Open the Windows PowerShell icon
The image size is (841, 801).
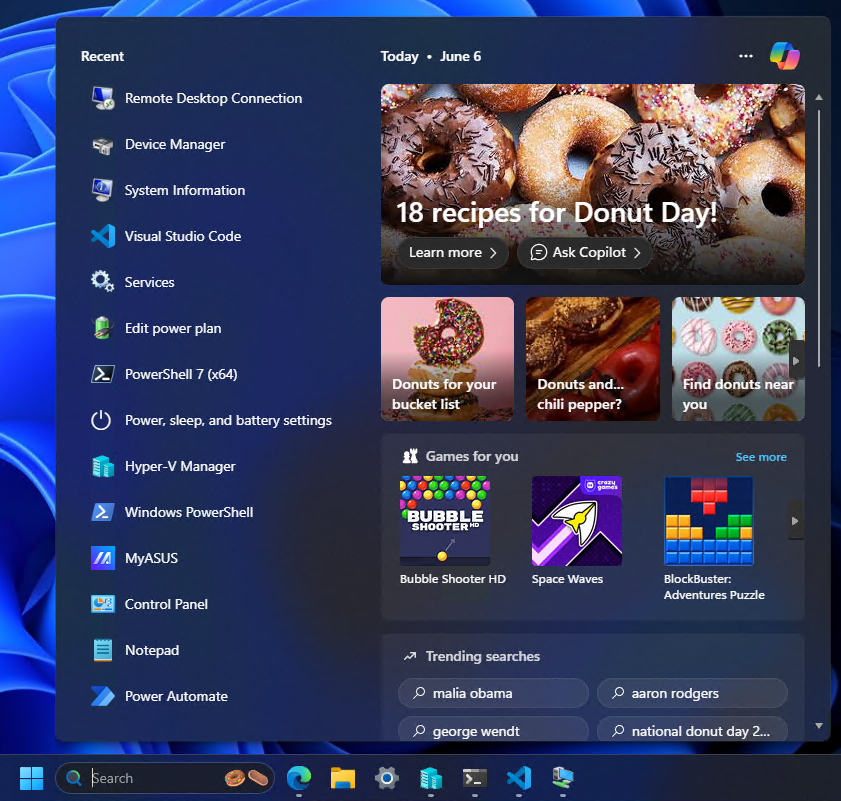102,512
